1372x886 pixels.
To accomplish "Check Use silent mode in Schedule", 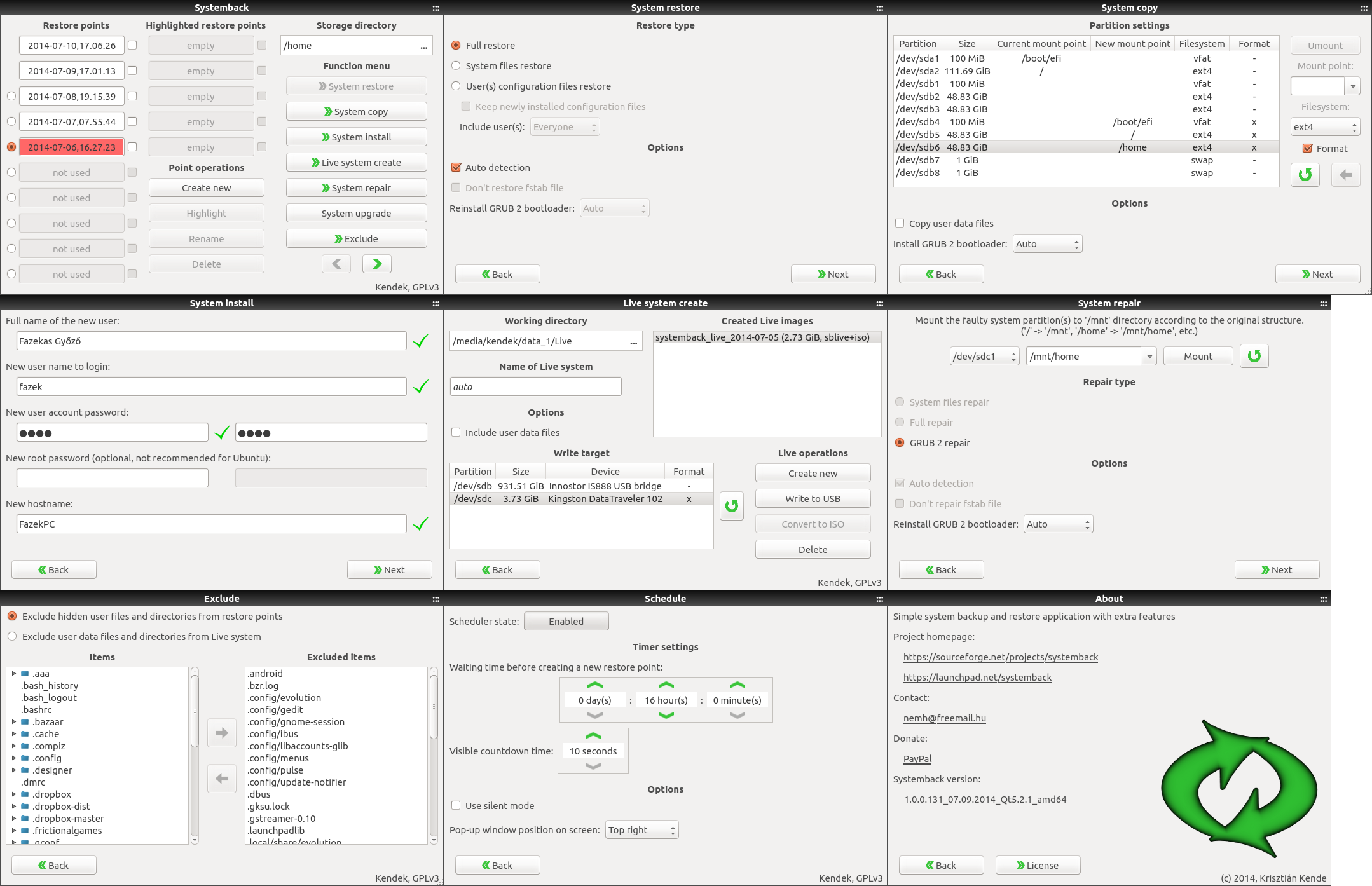I will click(x=456, y=805).
